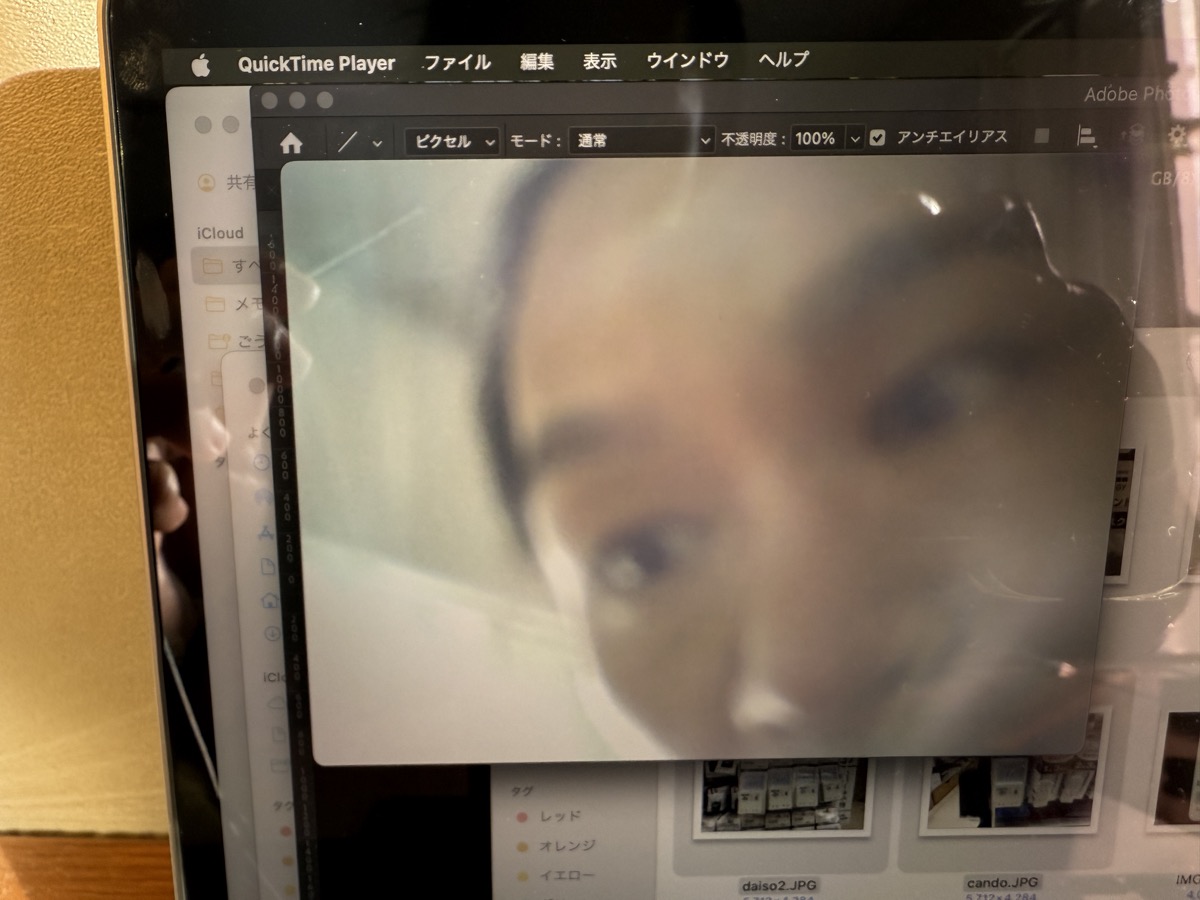Open the gear settings icon in options bar
The height and width of the screenshot is (900, 1200).
point(1177,137)
